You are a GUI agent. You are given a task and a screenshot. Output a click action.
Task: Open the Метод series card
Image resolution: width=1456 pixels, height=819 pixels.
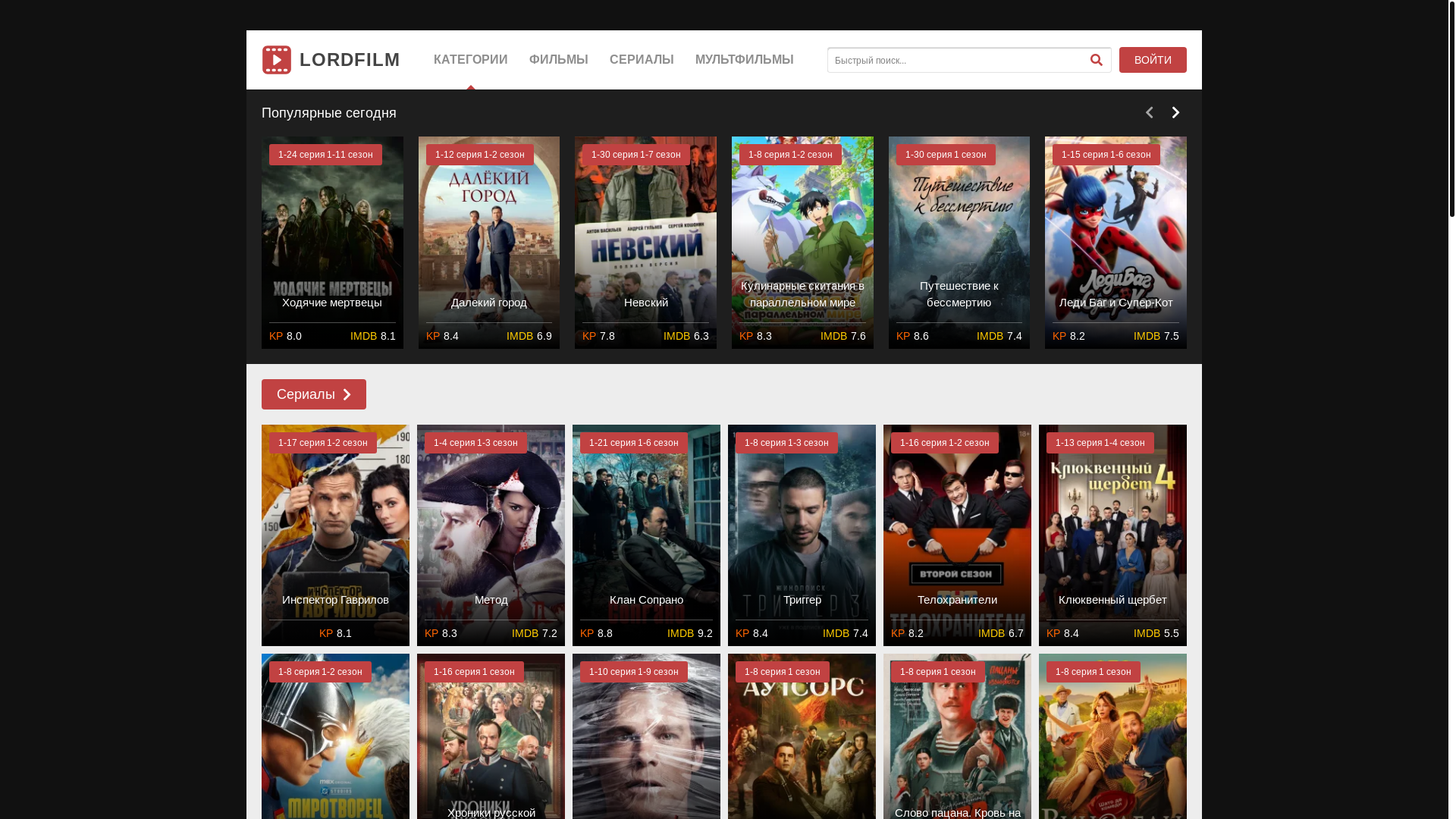[x=491, y=535]
